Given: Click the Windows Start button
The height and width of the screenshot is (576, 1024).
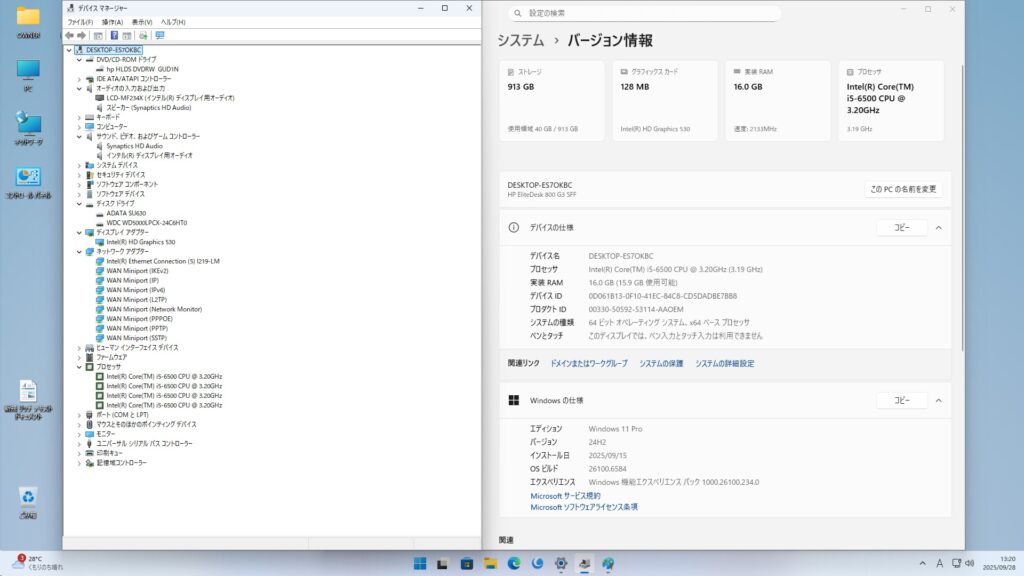Looking at the screenshot, I should (x=419, y=564).
